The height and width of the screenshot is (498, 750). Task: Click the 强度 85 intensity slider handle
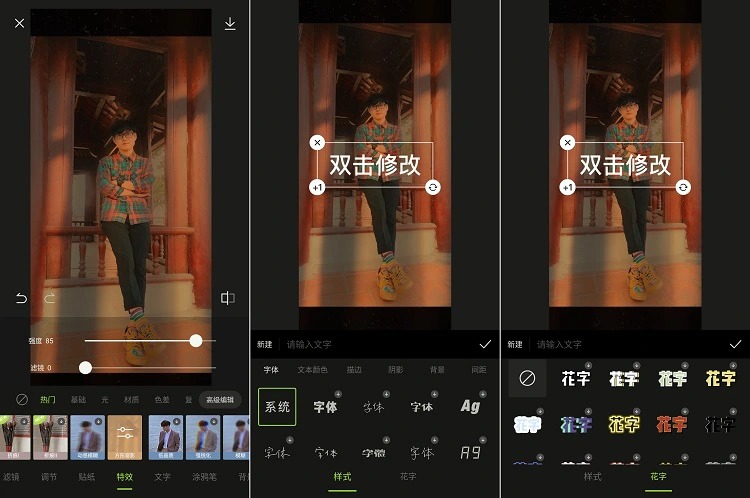(x=196, y=341)
